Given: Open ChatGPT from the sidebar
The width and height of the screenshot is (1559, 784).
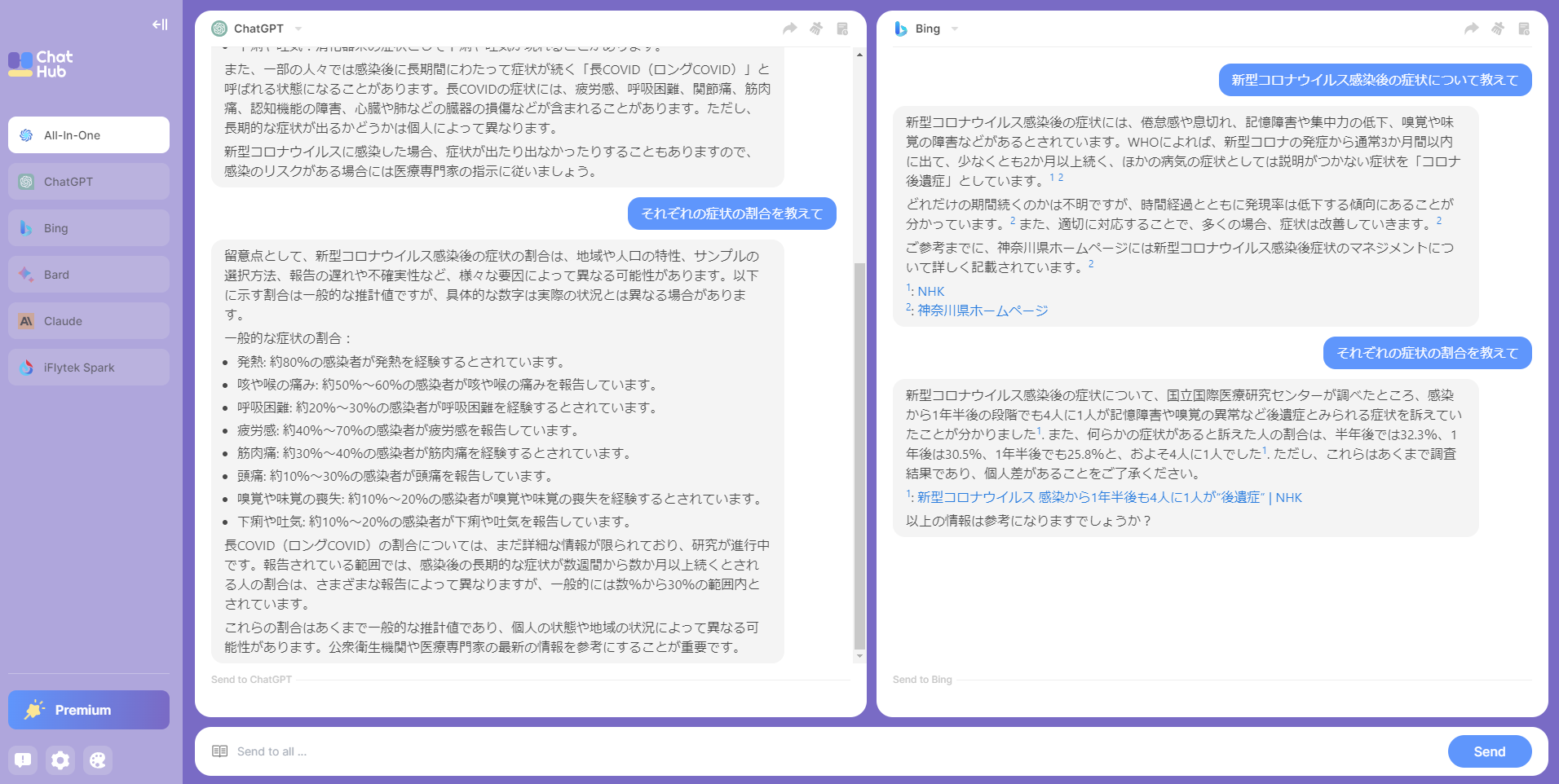Looking at the screenshot, I should coord(89,182).
